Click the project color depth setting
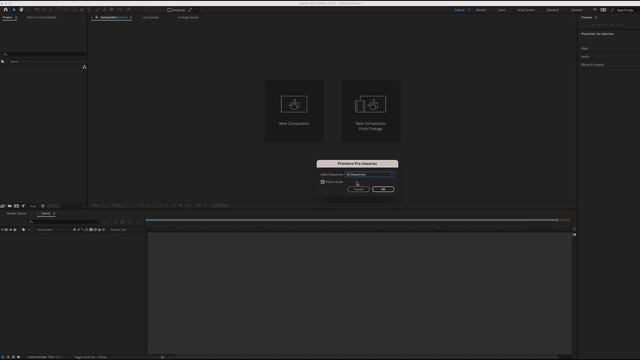 click(x=33, y=206)
